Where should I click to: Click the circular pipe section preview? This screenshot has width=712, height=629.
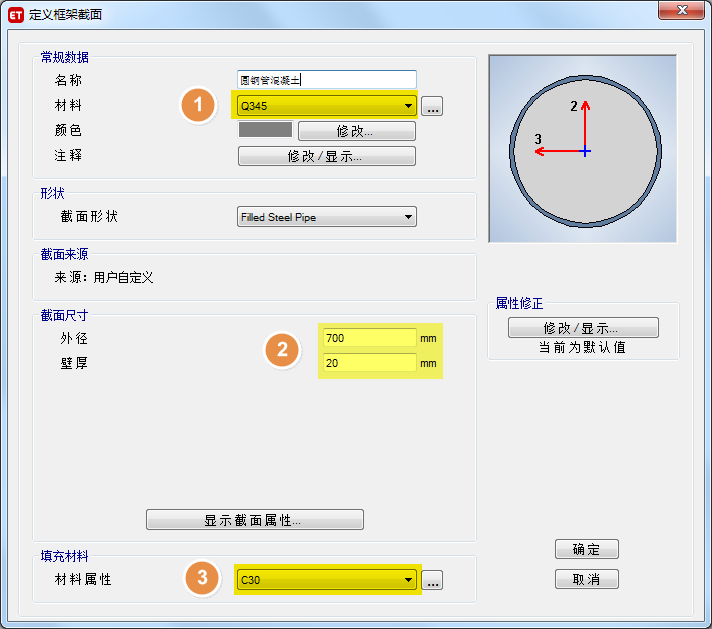[583, 150]
